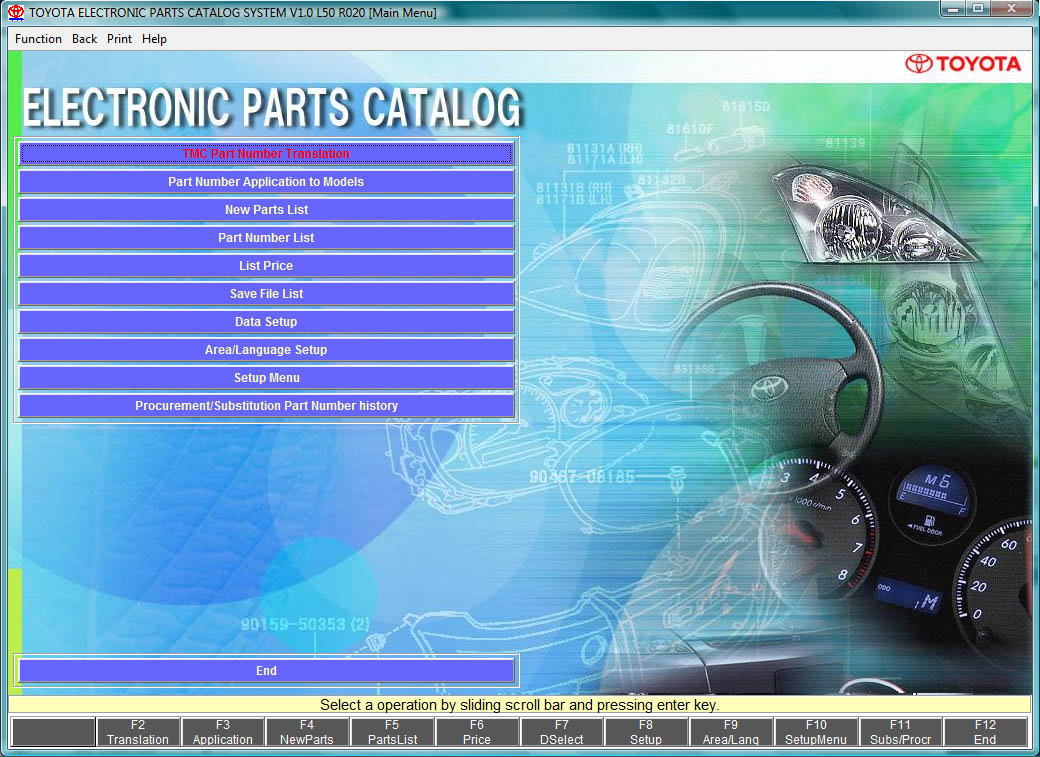The width and height of the screenshot is (1040, 757).
Task: Click the F8 Setup function key
Action: 646,732
